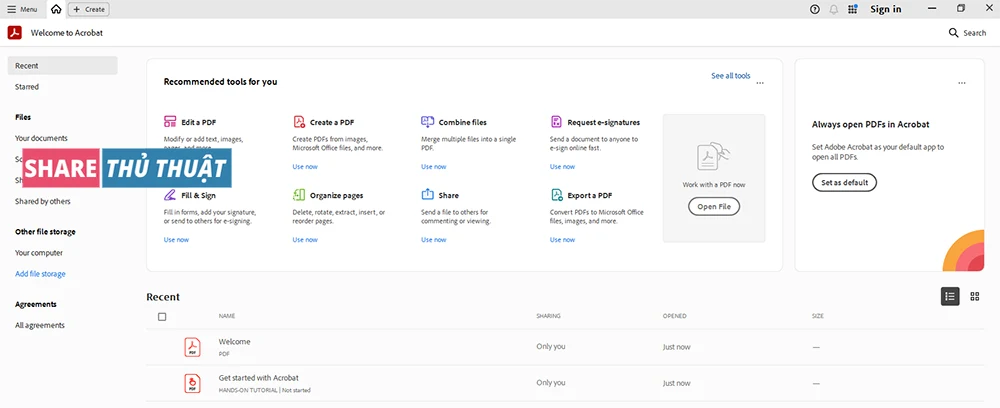
Task: Select Starred in the left sidebar
Action: pos(27,87)
